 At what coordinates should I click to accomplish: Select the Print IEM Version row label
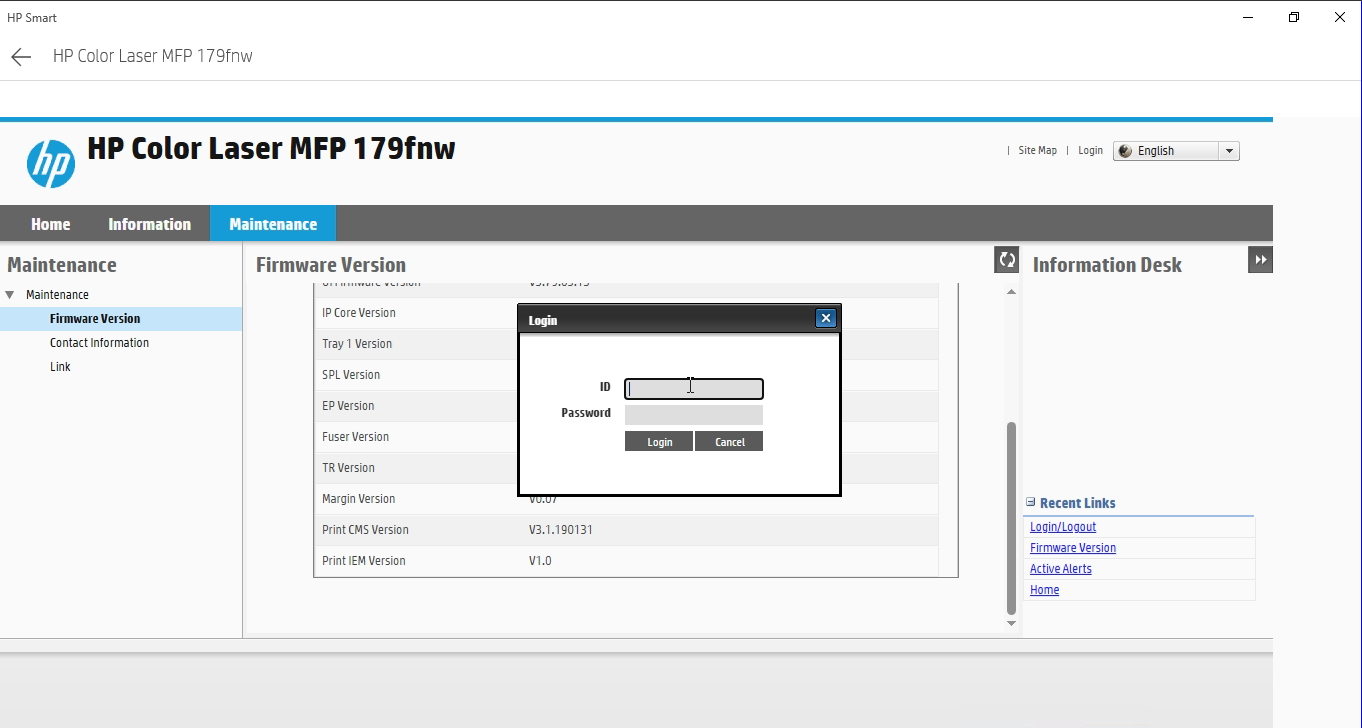click(364, 561)
